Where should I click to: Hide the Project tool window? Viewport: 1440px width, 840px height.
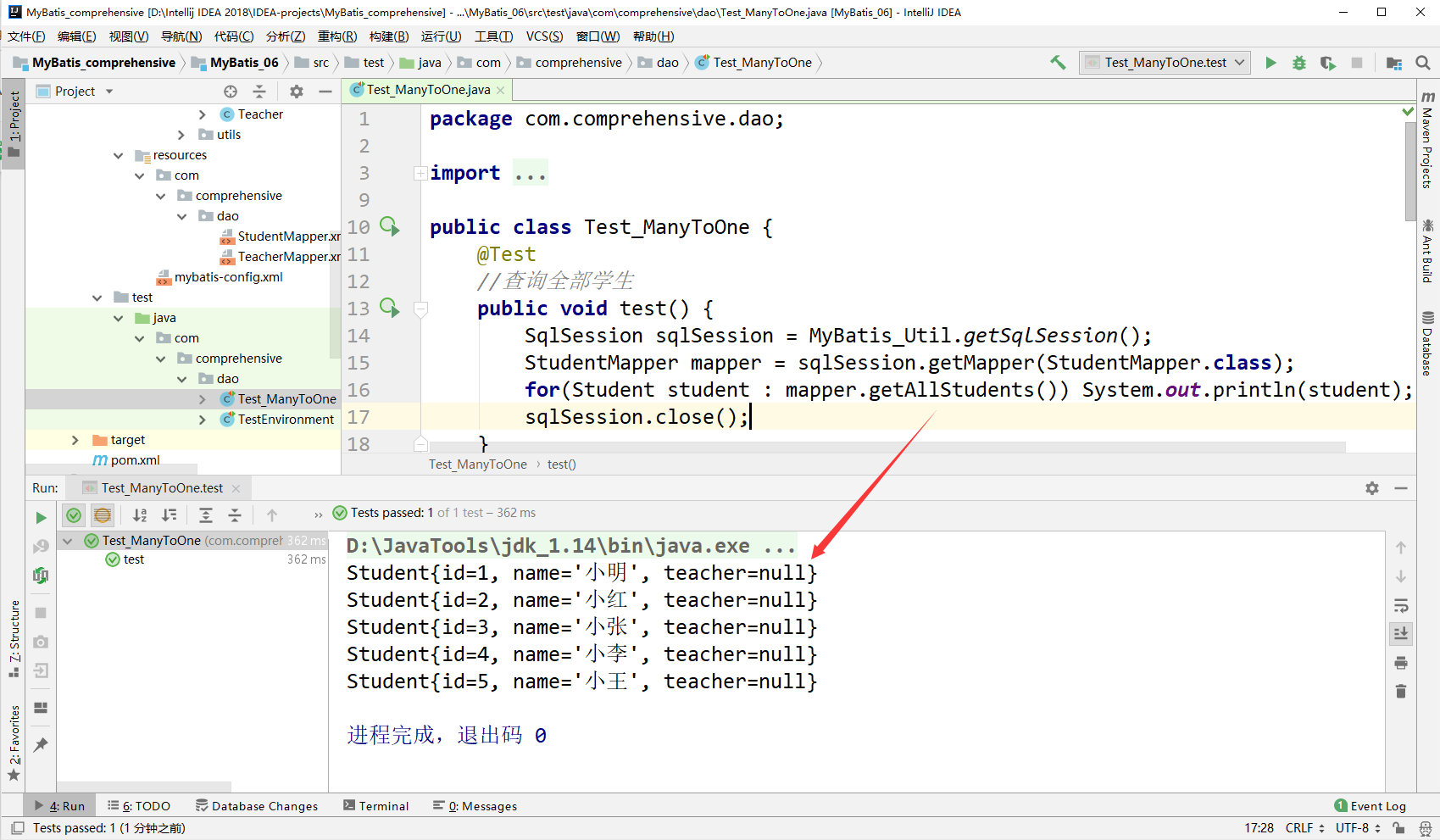pos(325,92)
